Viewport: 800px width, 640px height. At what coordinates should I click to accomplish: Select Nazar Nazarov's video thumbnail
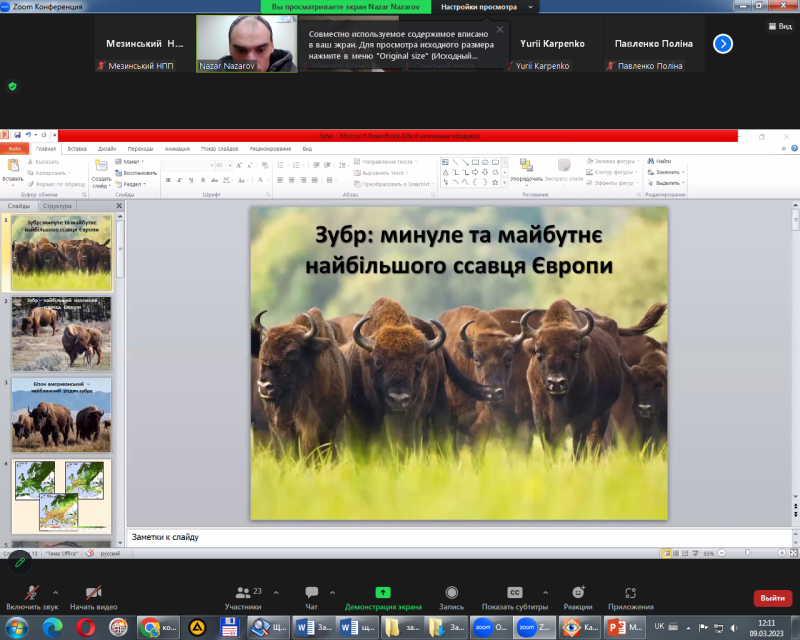pyautogui.click(x=246, y=44)
